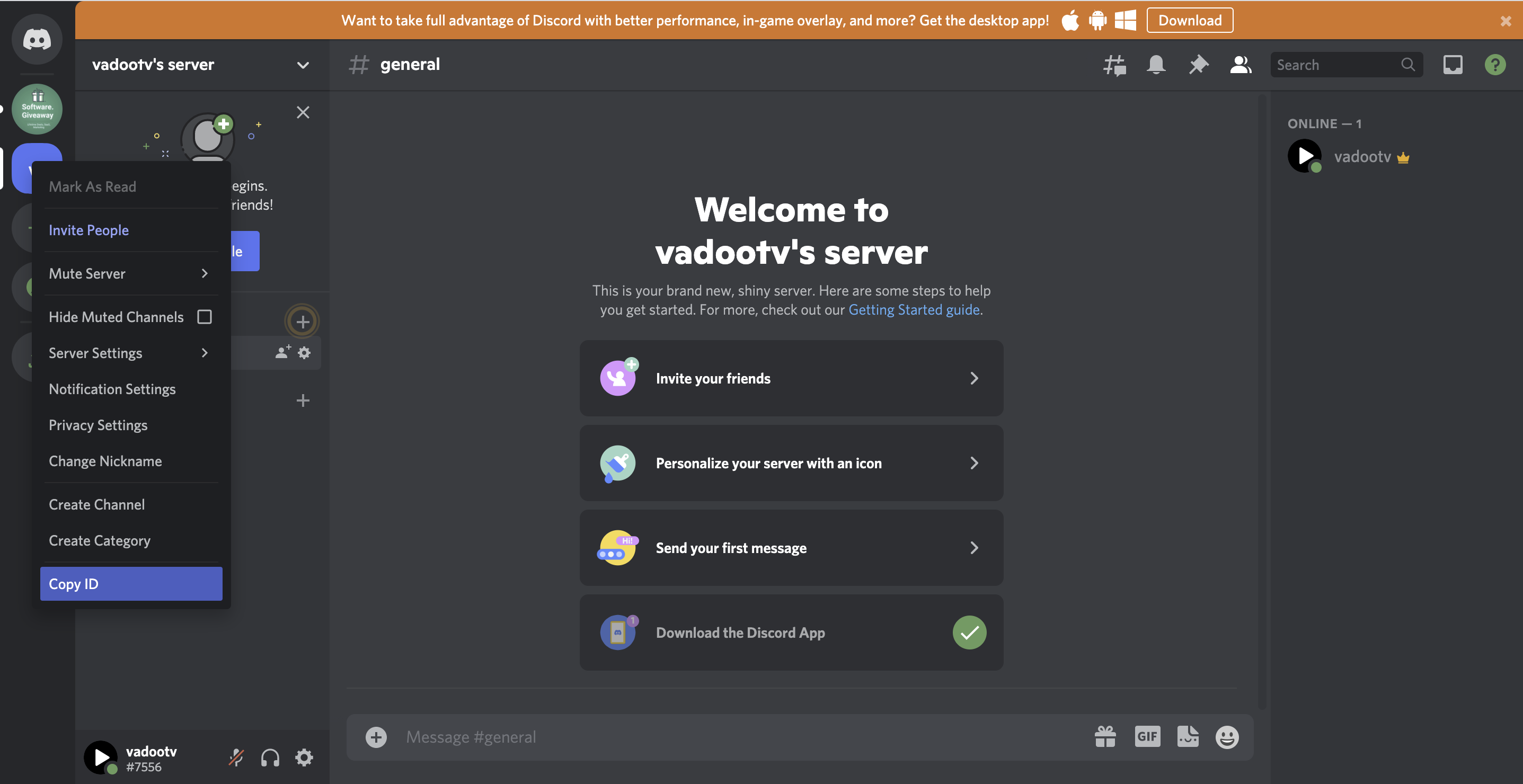Open Threads icon in channel header
Image resolution: width=1523 pixels, height=784 pixels.
[1114, 65]
